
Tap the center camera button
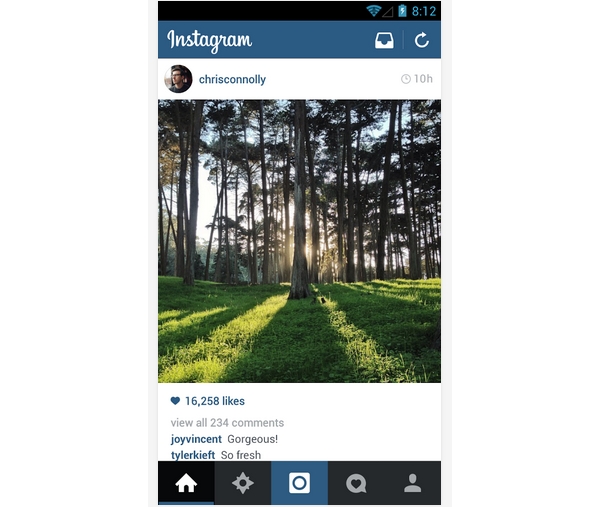tap(299, 483)
